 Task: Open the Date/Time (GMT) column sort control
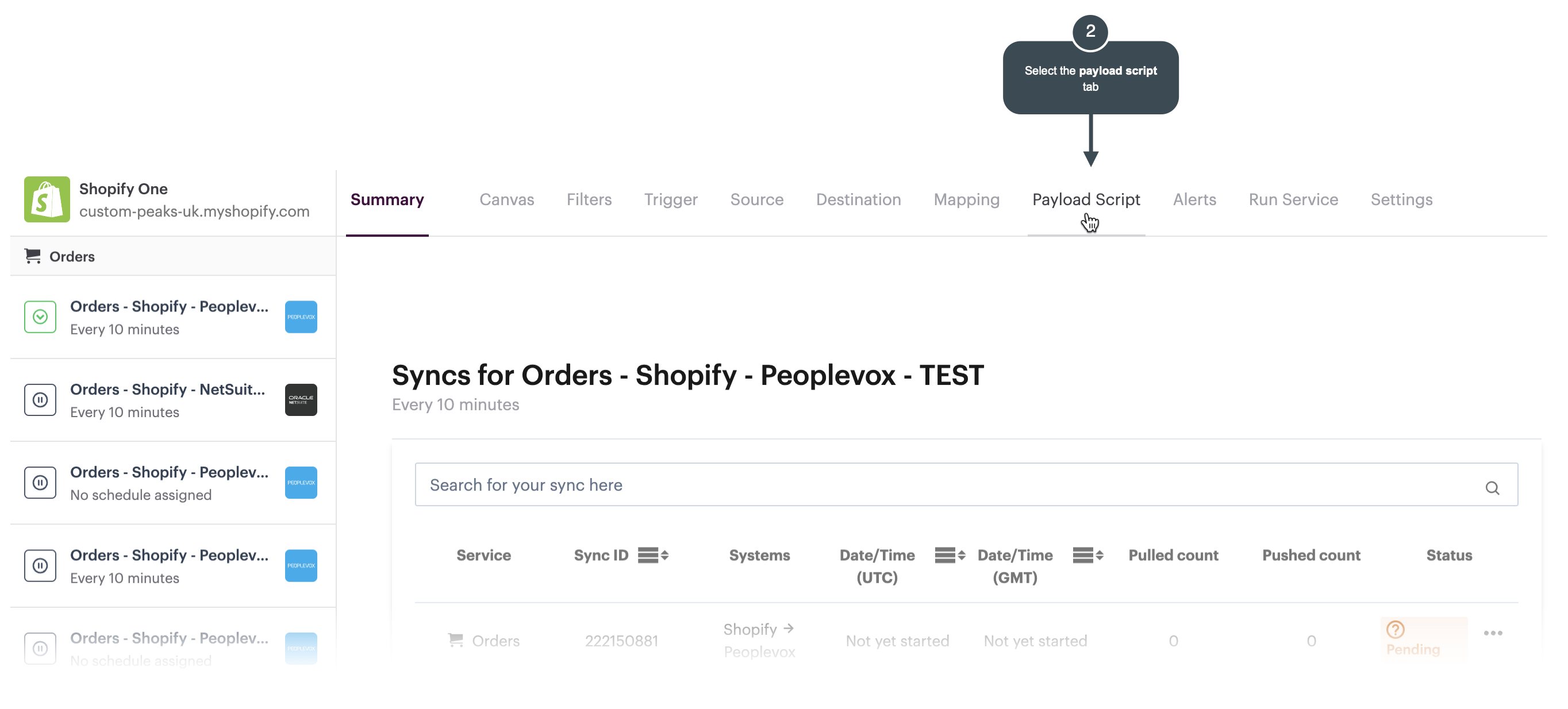click(x=1087, y=555)
